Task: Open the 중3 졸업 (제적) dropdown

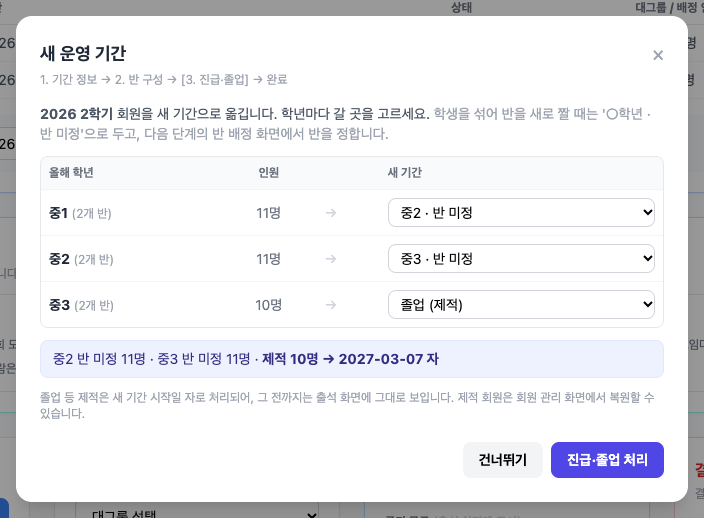Action: coord(521,305)
